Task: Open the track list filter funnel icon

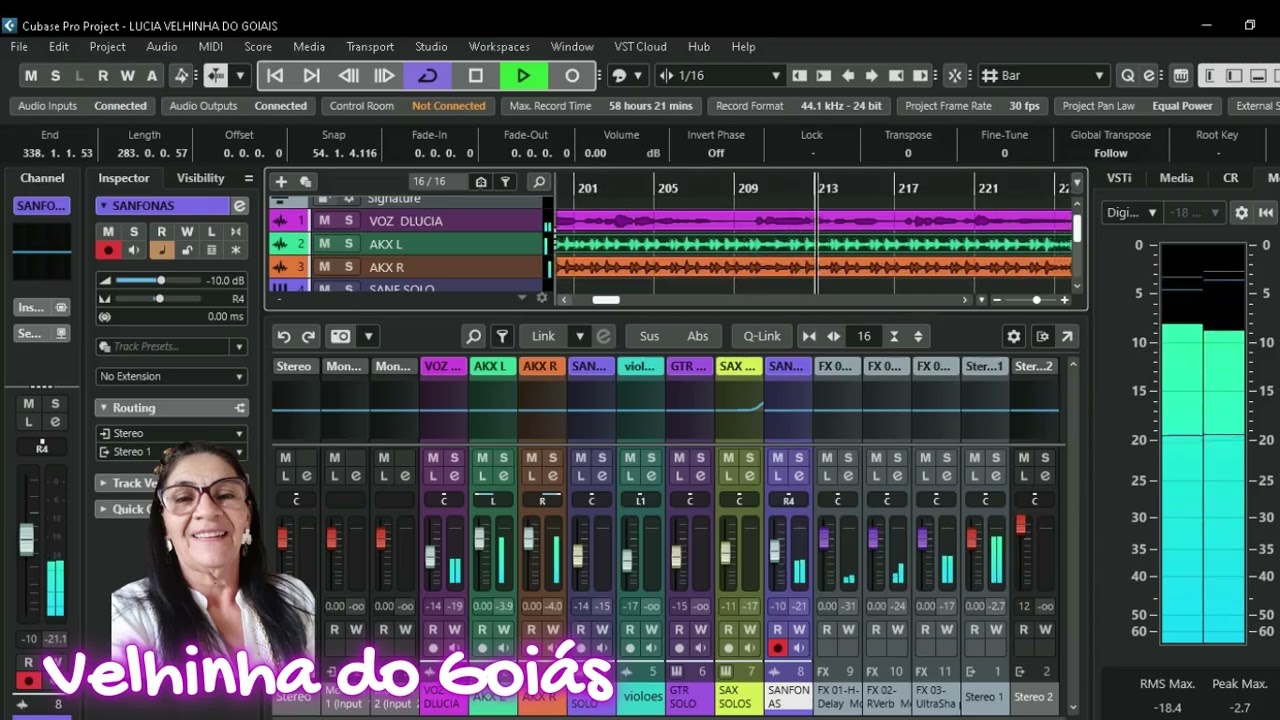Action: pyautogui.click(x=506, y=182)
